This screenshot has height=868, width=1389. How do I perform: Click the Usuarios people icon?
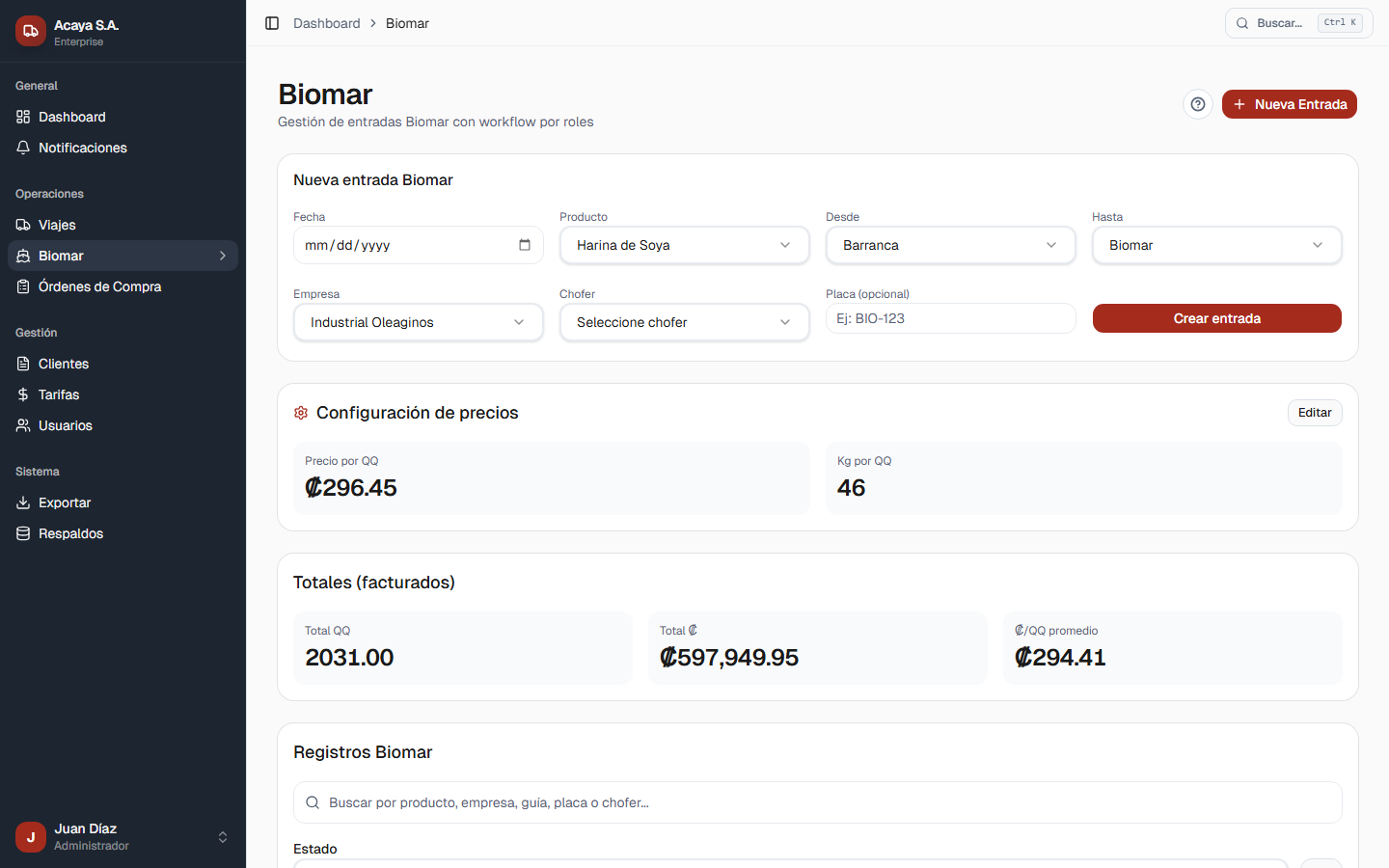tap(23, 425)
